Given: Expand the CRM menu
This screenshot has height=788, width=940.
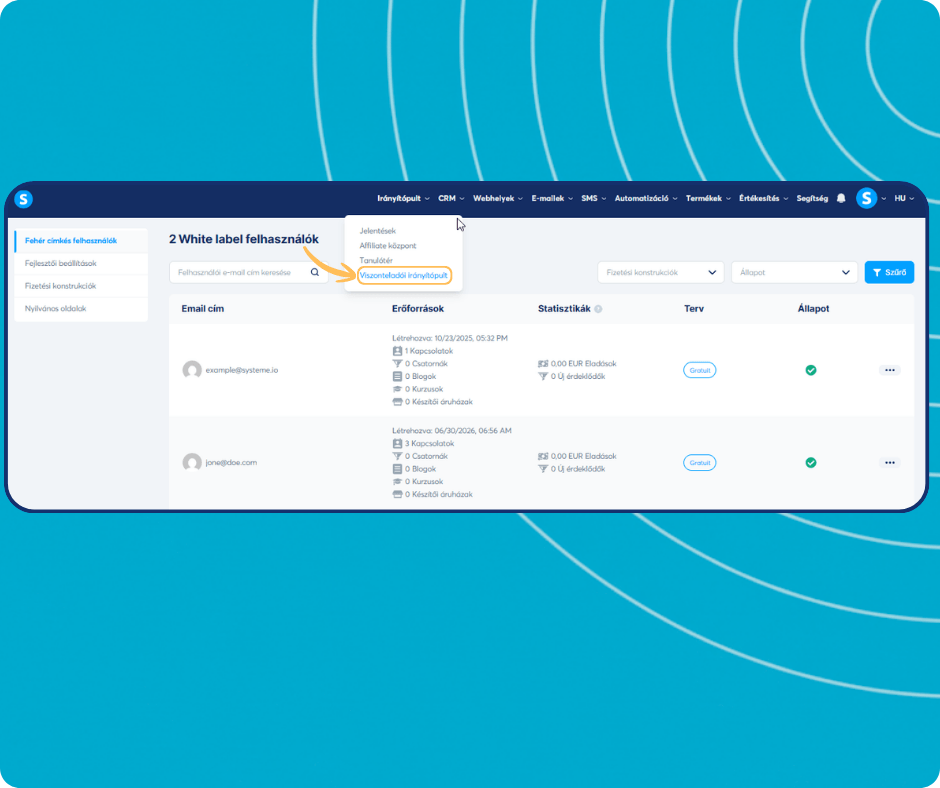Looking at the screenshot, I should click(x=451, y=198).
